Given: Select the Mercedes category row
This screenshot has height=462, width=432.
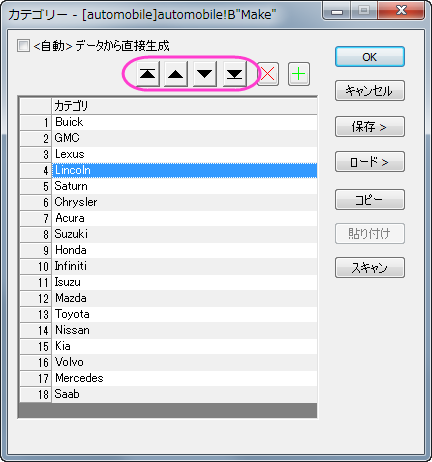Looking at the screenshot, I should coord(184,378).
